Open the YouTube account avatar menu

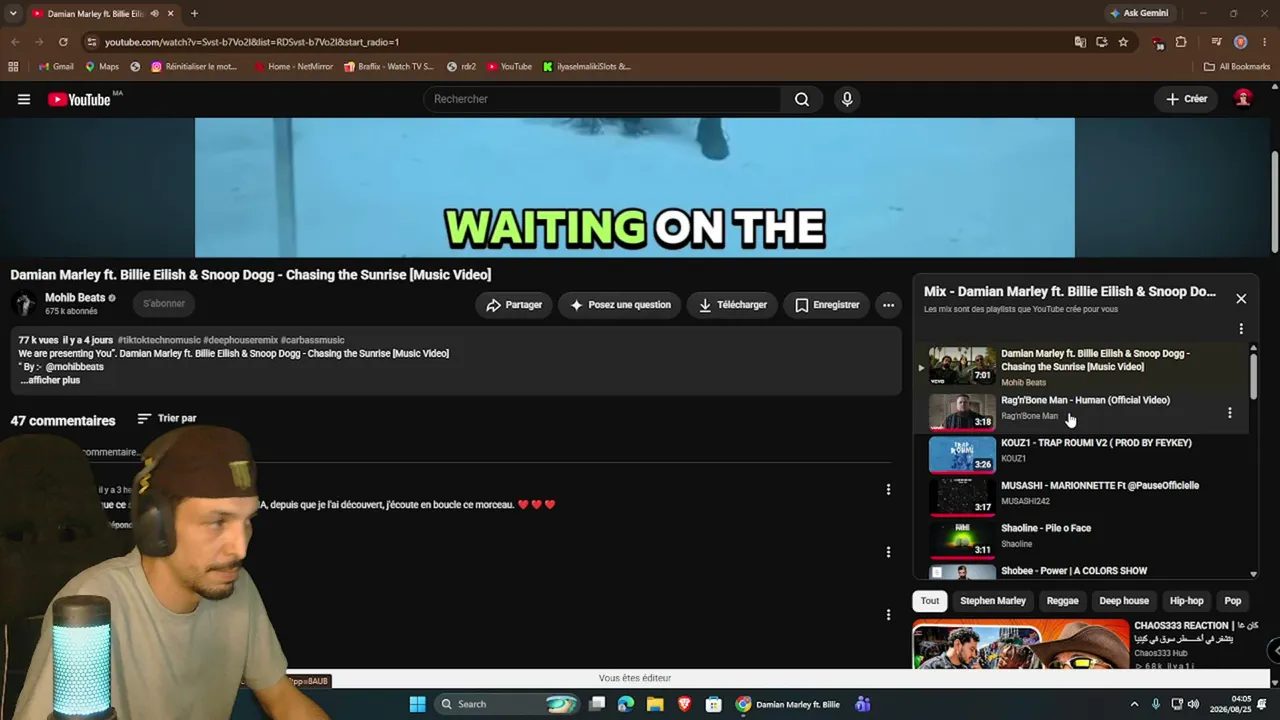[x=1243, y=99]
